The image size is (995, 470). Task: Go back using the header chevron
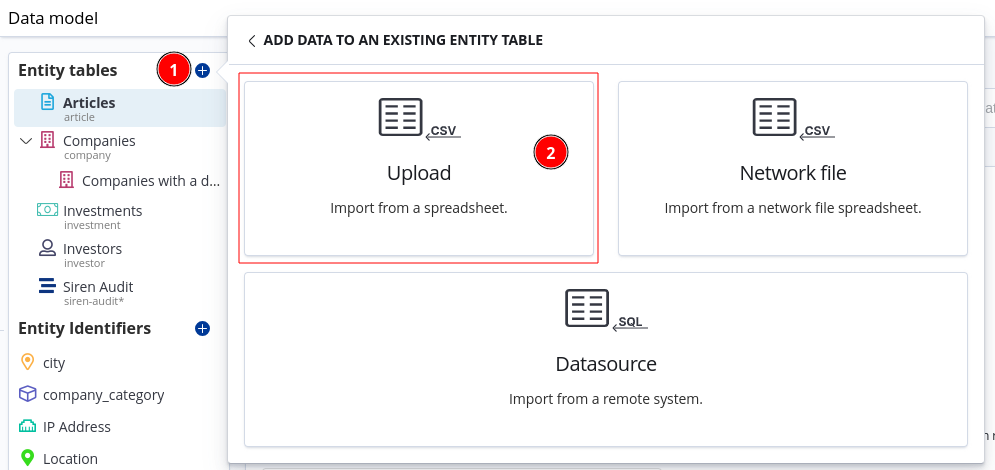click(252, 41)
